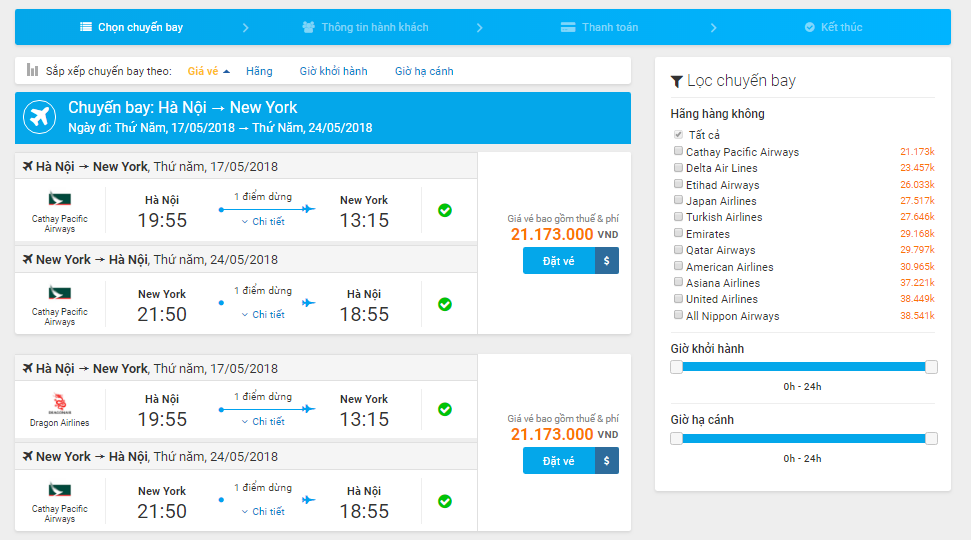The width and height of the screenshot is (971, 540).
Task: Click left handle of Giờ khởi hành slider
Action: pos(676,367)
